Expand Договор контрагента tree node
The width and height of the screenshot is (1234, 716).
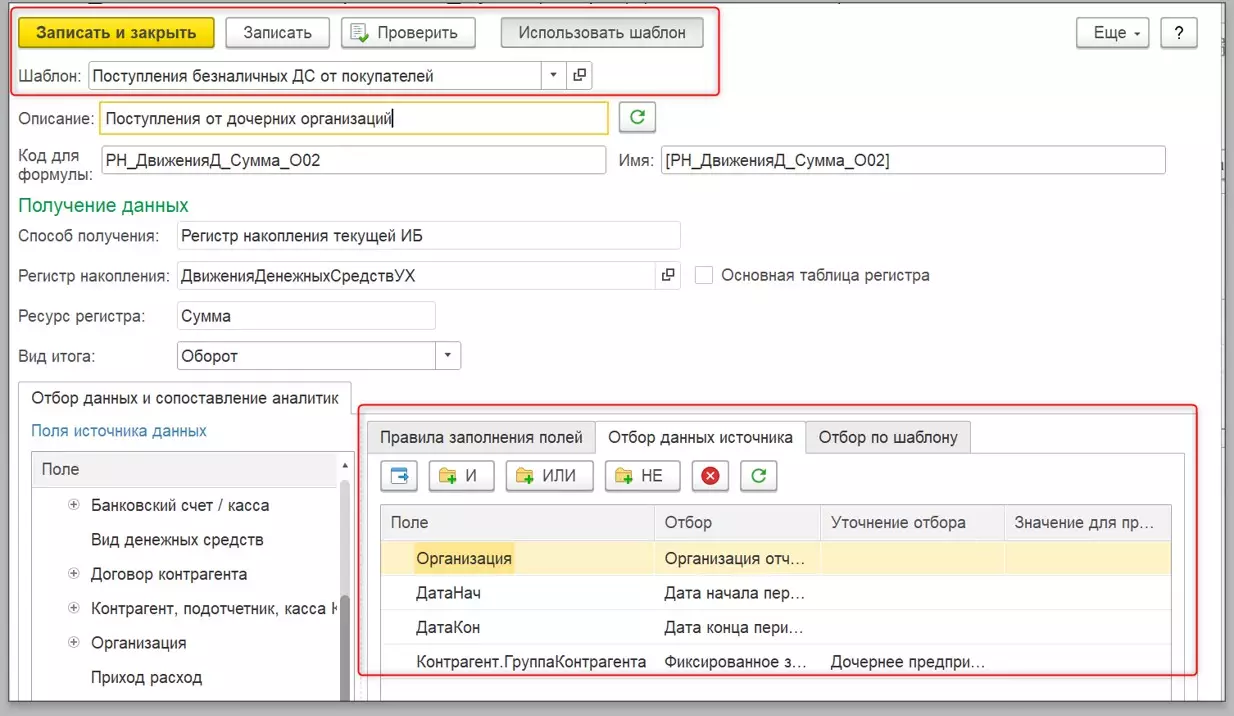coord(74,574)
